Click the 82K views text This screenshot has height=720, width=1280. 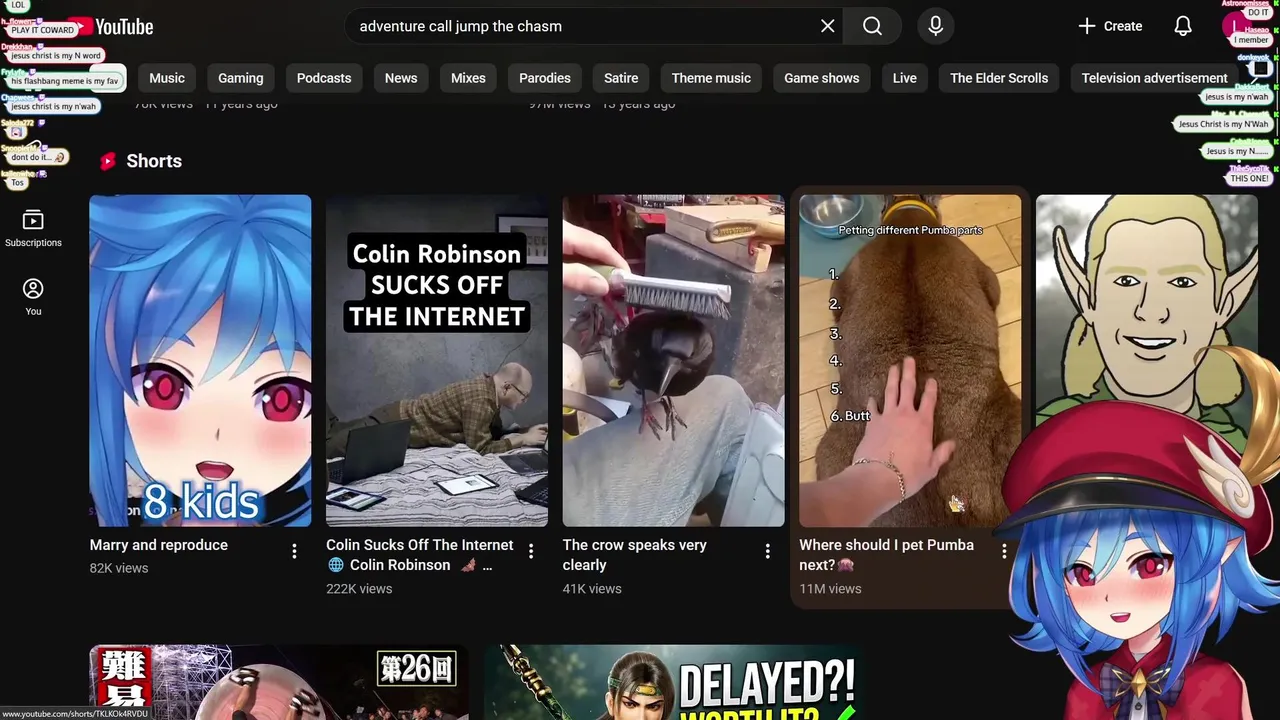tap(119, 568)
